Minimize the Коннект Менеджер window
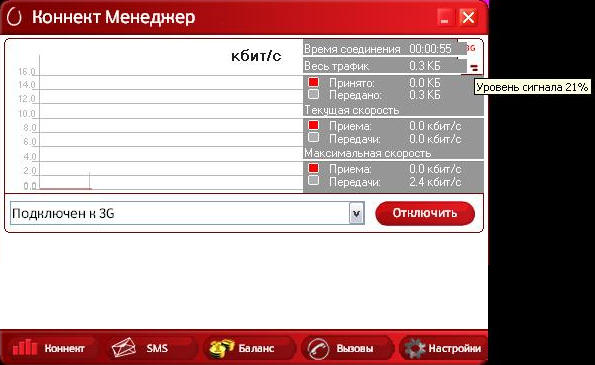The height and width of the screenshot is (365, 595). (x=444, y=17)
